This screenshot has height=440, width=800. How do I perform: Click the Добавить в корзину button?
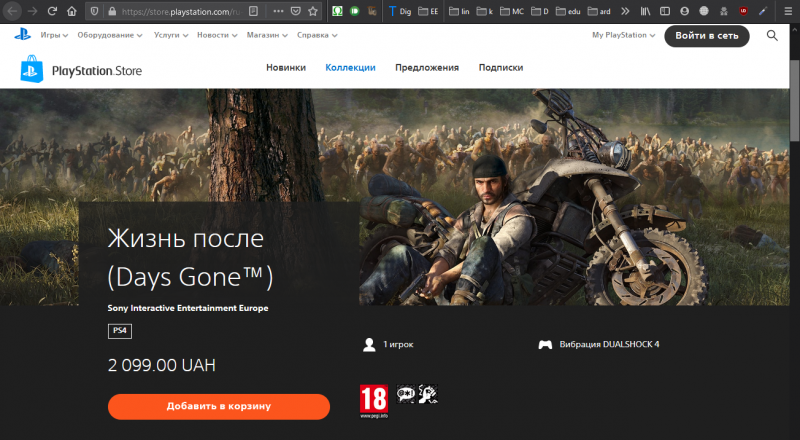pyautogui.click(x=219, y=407)
